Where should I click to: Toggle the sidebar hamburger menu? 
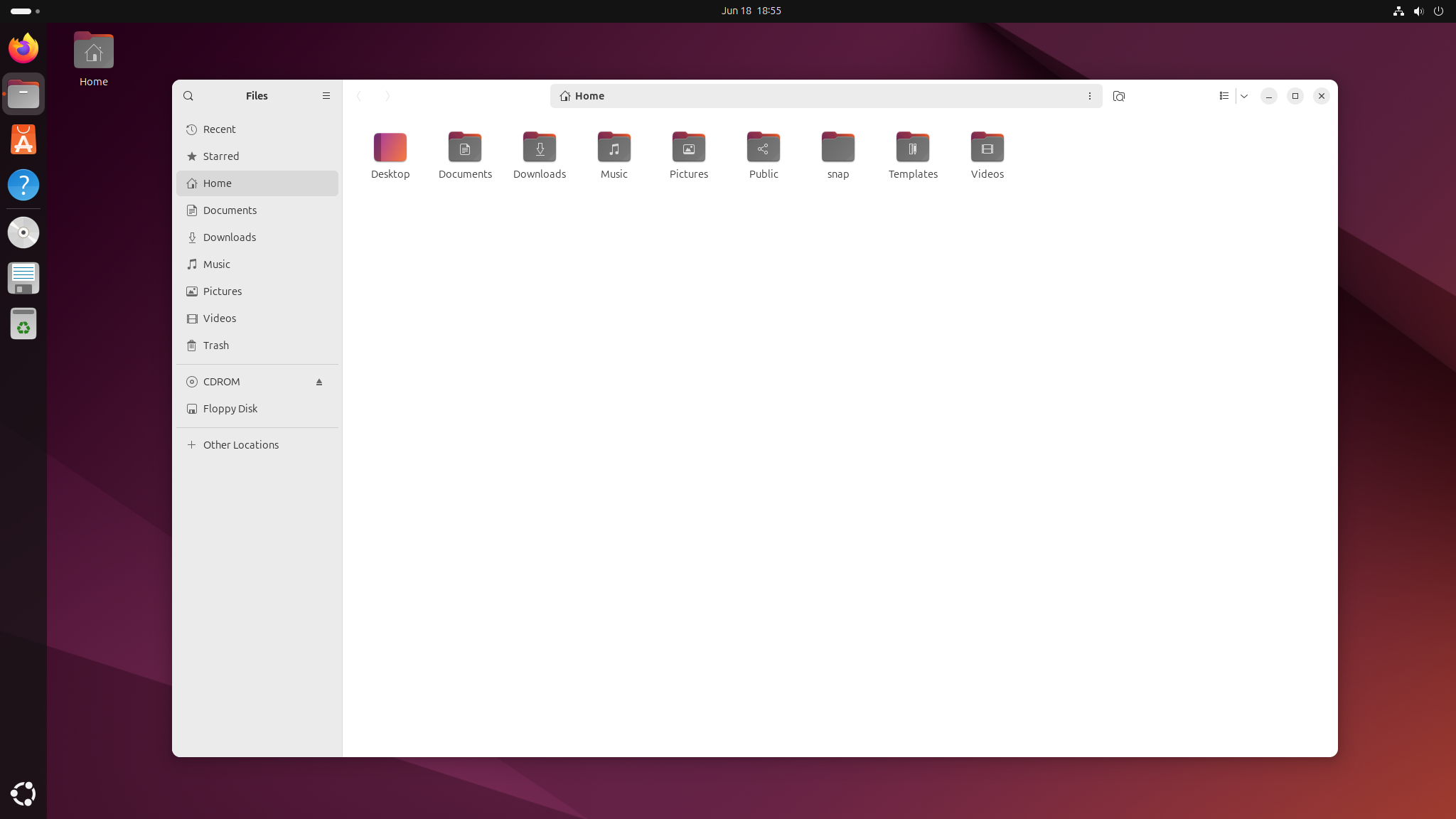click(x=326, y=96)
